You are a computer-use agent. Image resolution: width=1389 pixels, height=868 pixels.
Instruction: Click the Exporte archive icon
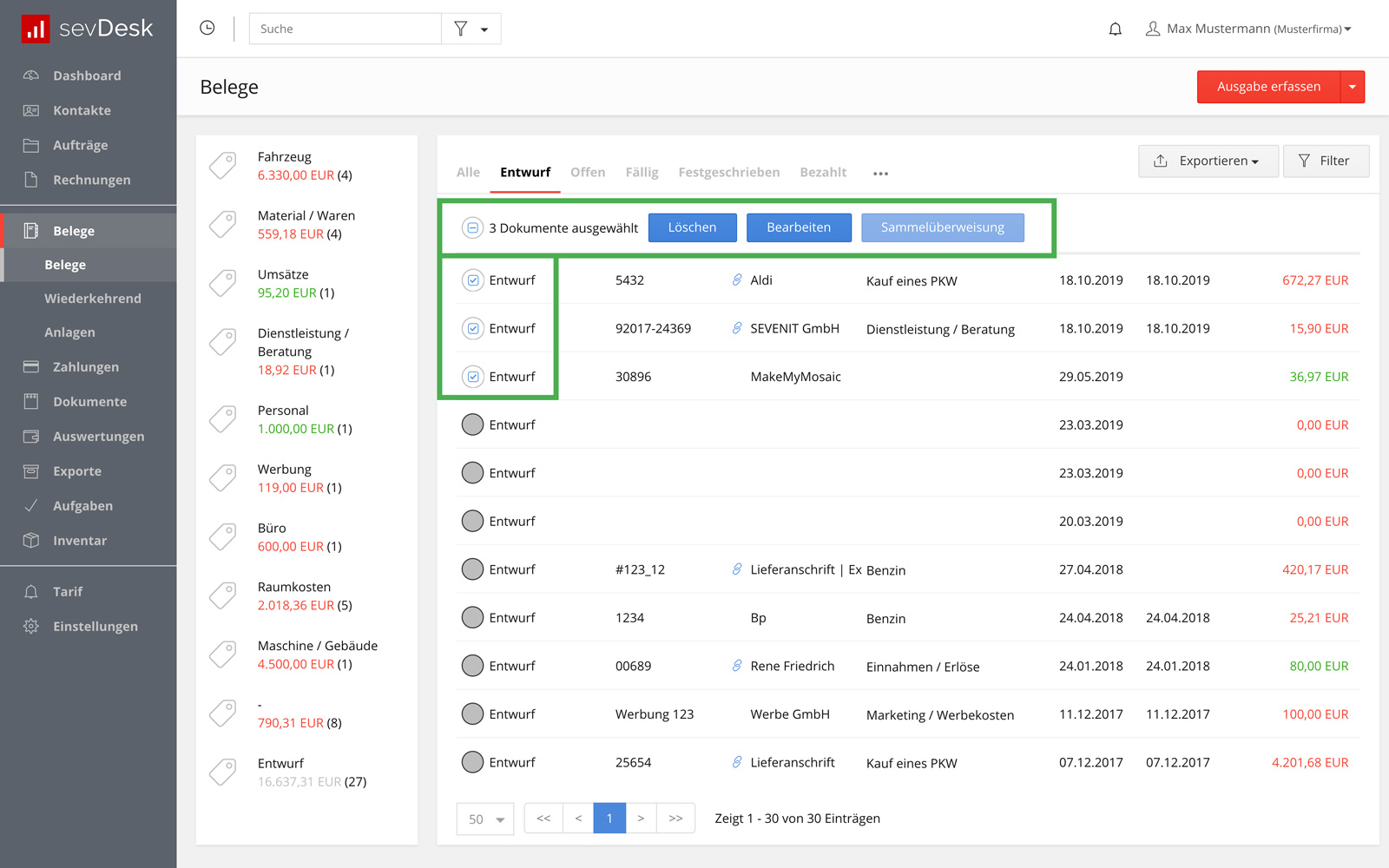click(31, 471)
